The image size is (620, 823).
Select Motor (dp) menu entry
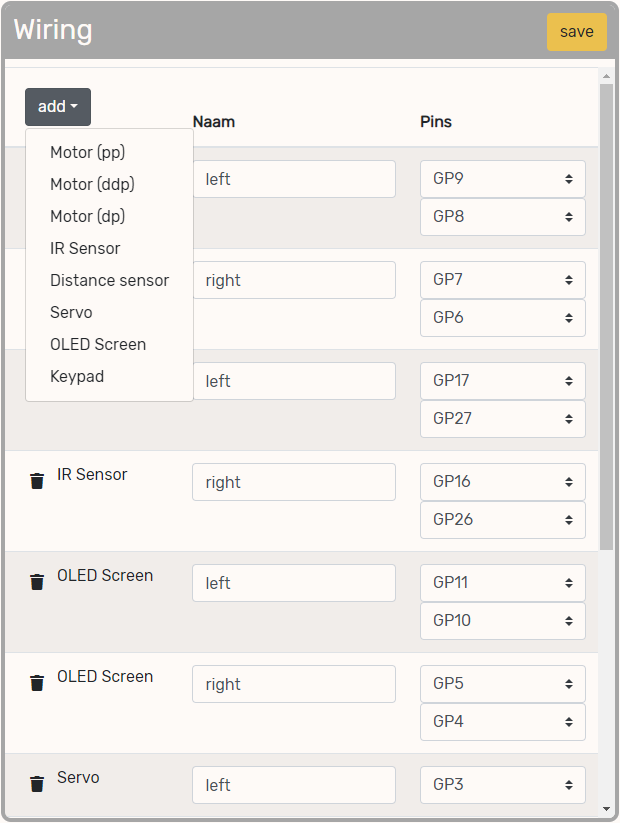pos(87,216)
